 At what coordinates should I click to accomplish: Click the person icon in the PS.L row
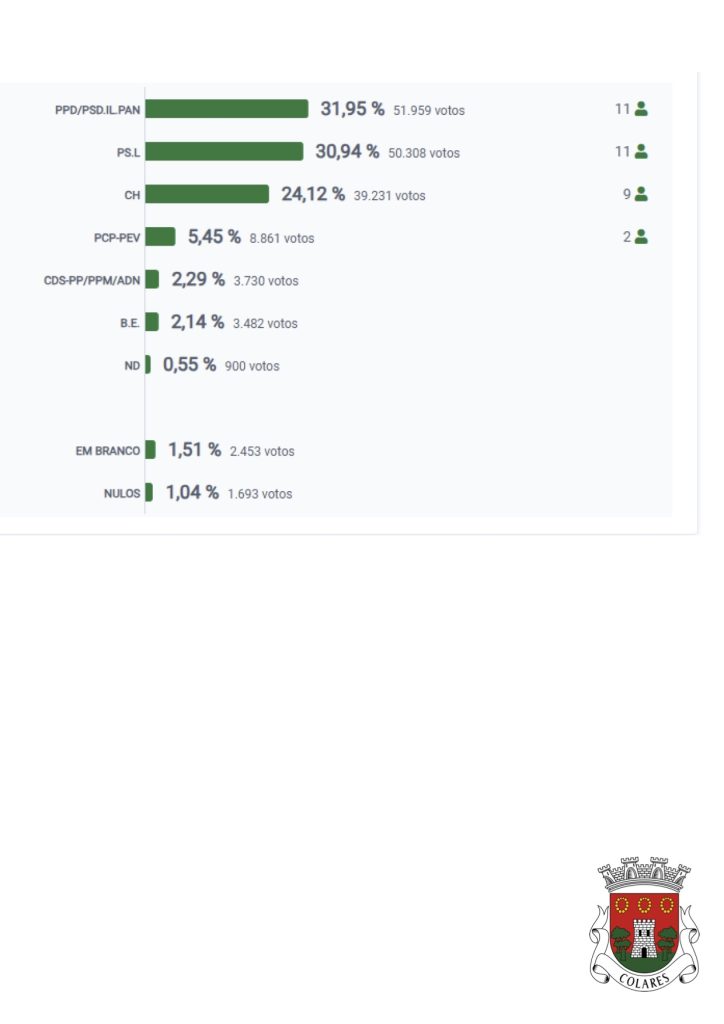click(641, 152)
